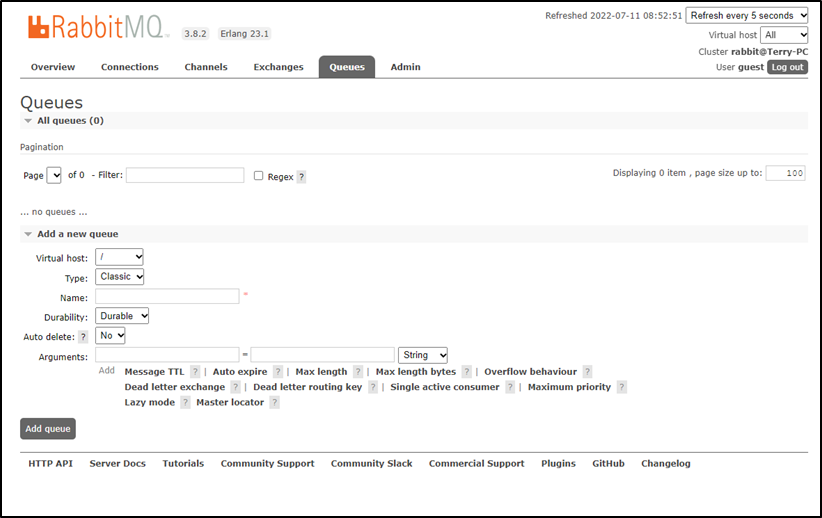Show help for Message TTL argument

click(195, 372)
